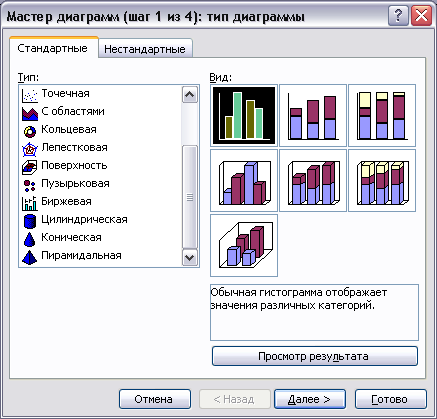This screenshot has width=437, height=419.
Task: Click the Далее > button
Action: coord(310,399)
